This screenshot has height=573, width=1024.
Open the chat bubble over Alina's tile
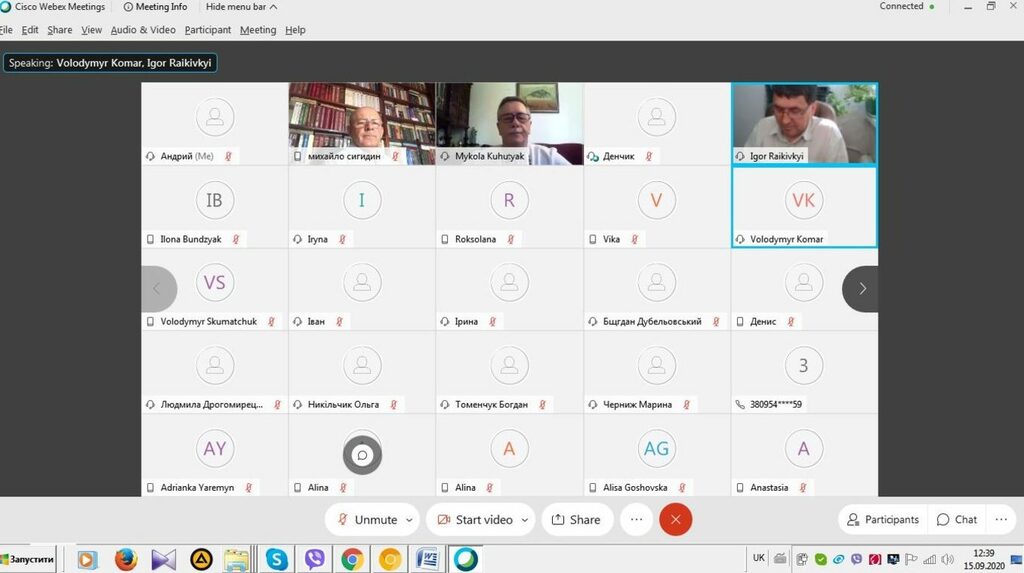click(362, 454)
